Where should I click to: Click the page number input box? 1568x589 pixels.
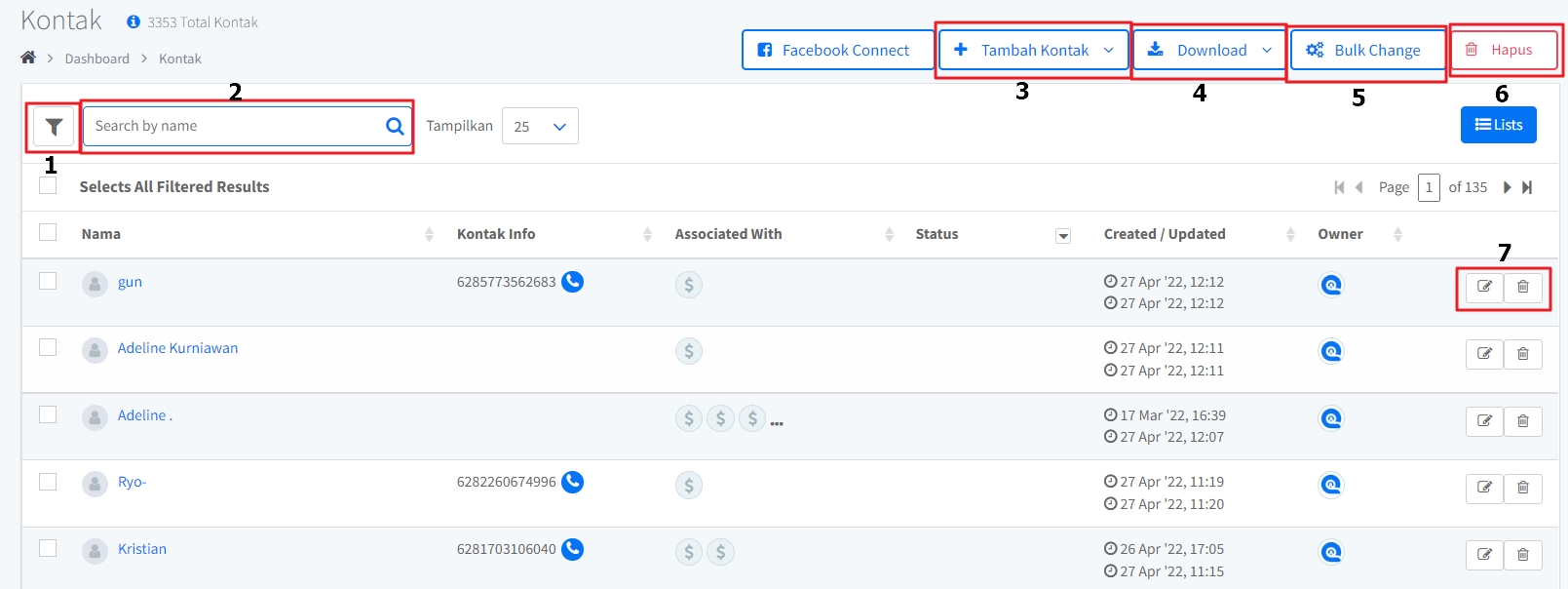(x=1429, y=187)
